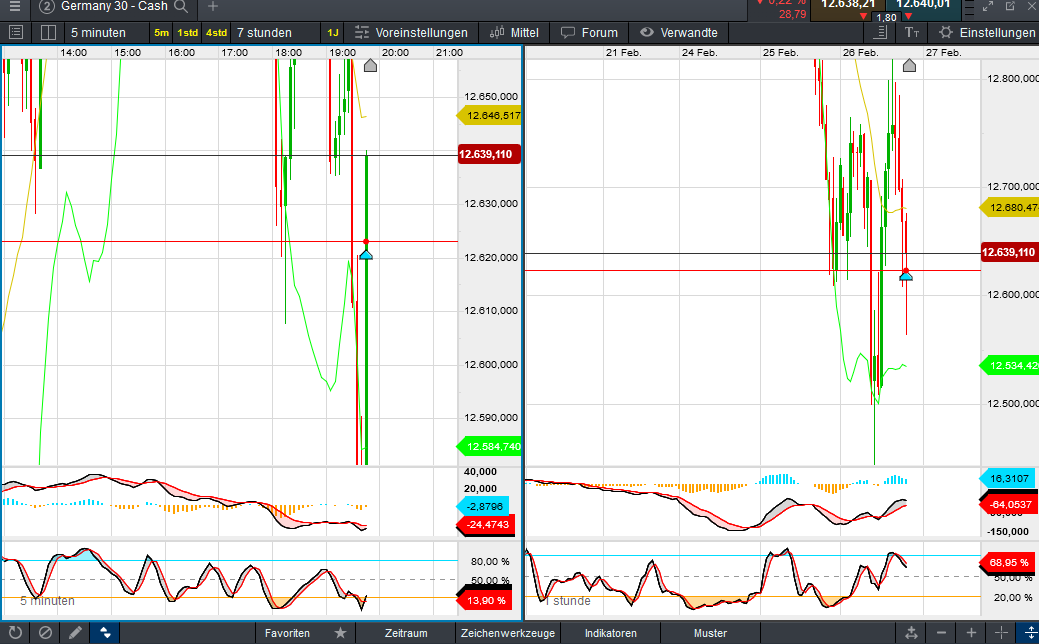
Task: Click the '5 minuten' label in left chart
Action: pyautogui.click(x=47, y=601)
